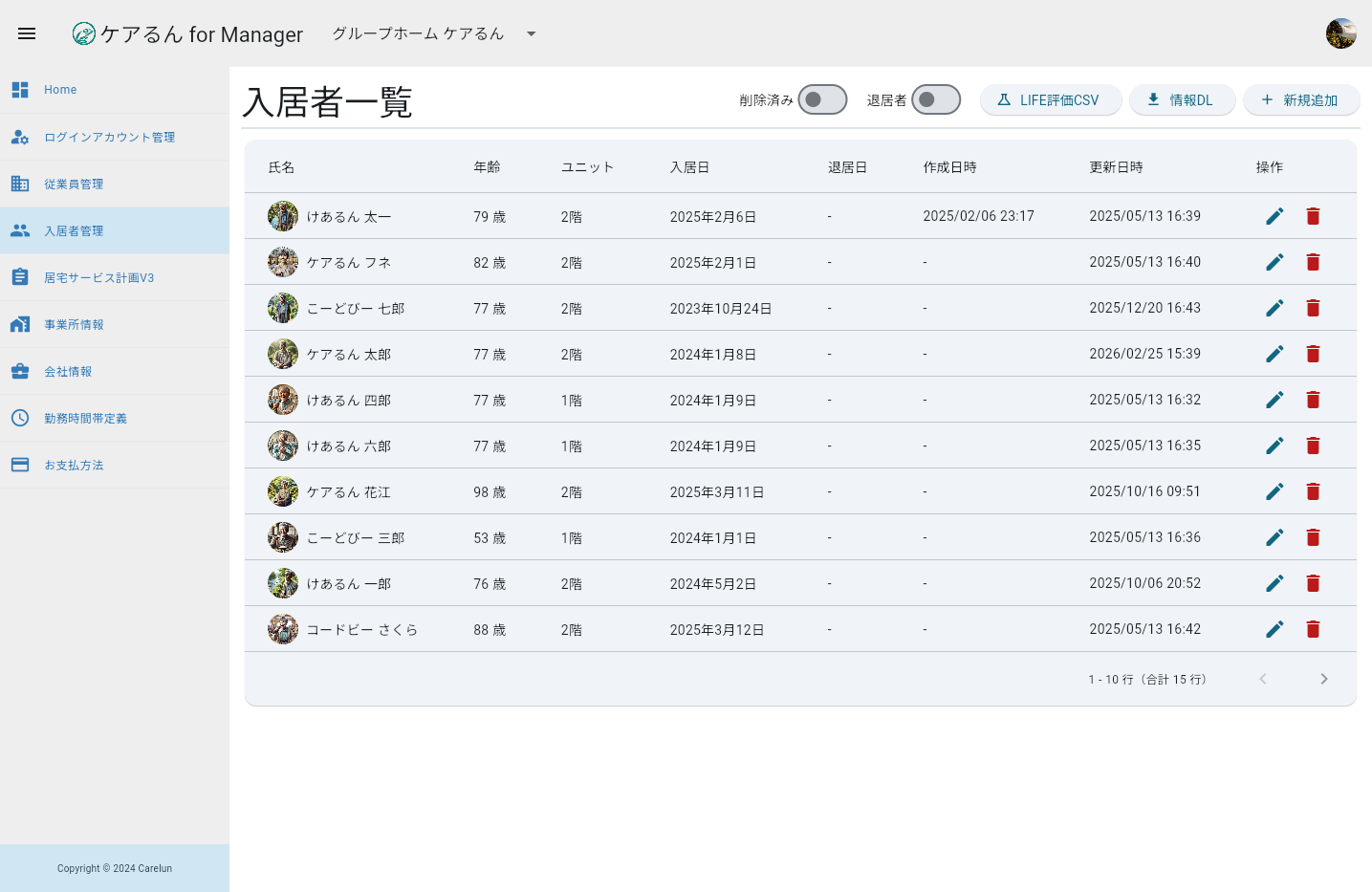Go to previous page of residents

point(1262,679)
